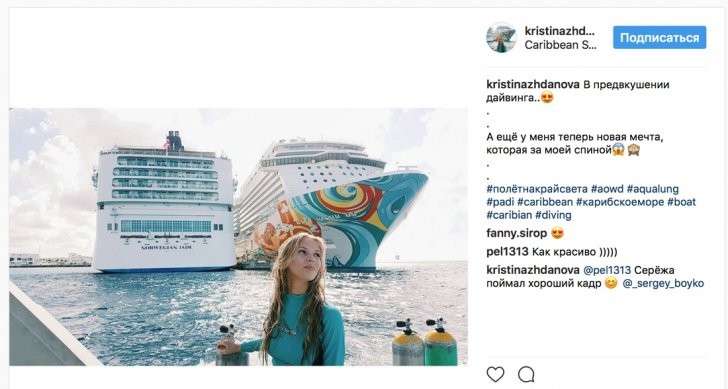This screenshot has height=389, width=728.
Task: Open the #boat hashtag
Action: [682, 202]
